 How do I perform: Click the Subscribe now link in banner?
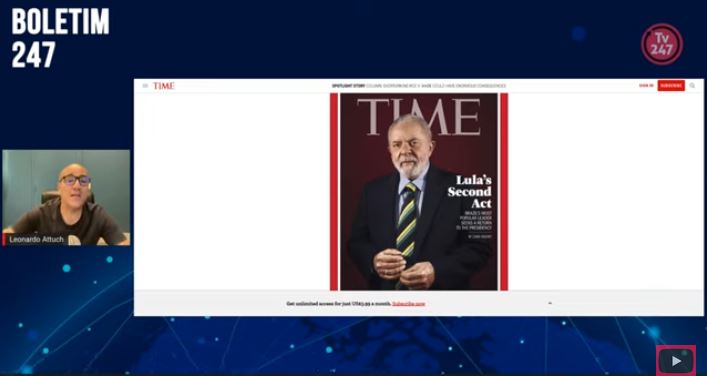tap(409, 304)
